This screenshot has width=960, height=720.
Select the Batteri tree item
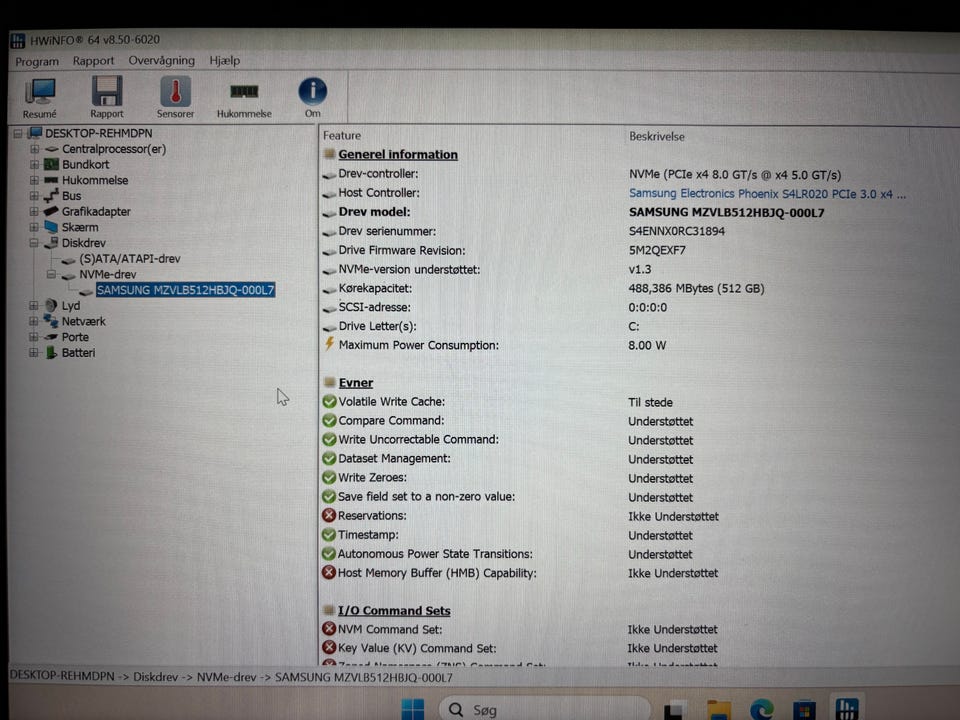point(78,353)
